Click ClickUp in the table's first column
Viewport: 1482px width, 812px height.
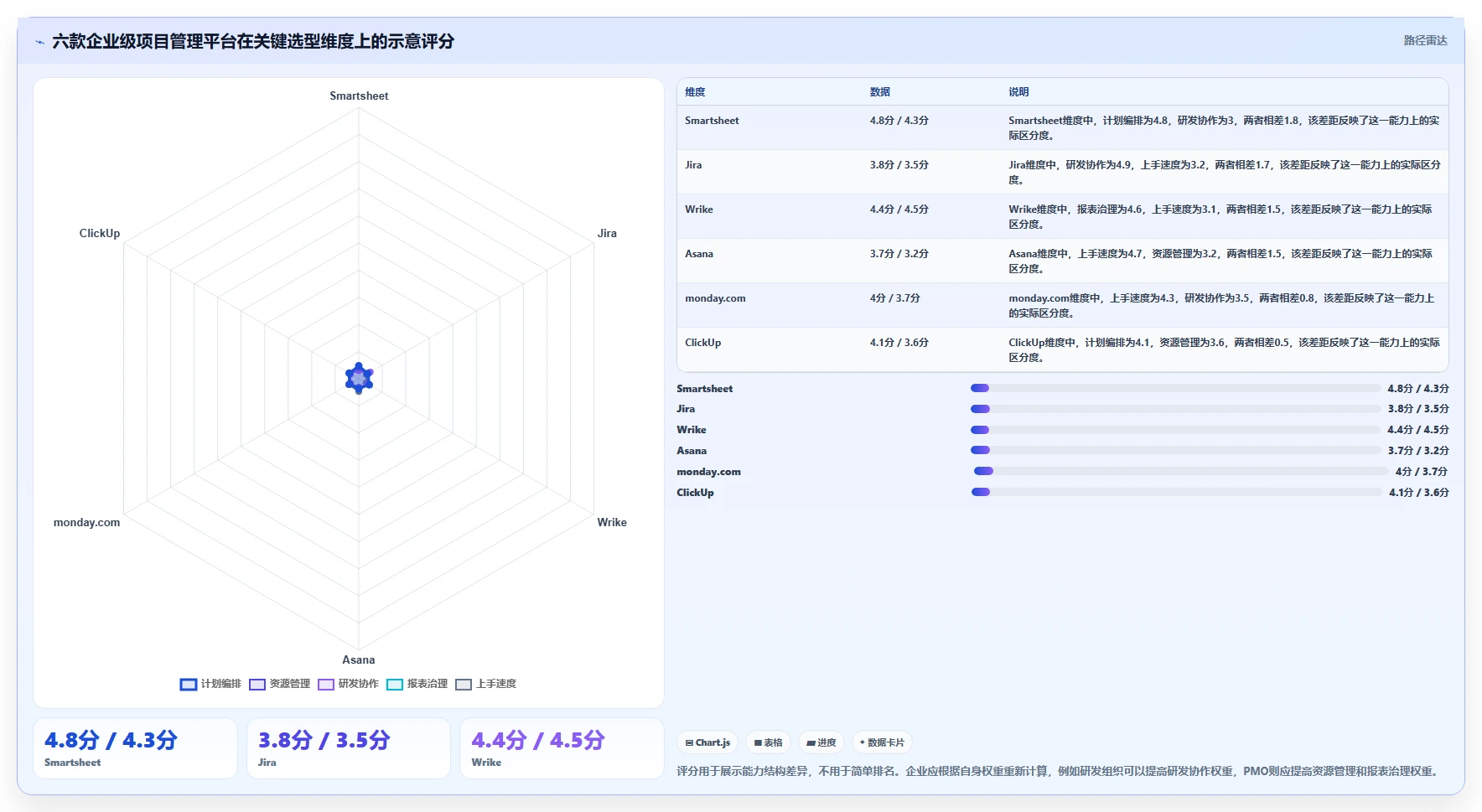tap(702, 343)
